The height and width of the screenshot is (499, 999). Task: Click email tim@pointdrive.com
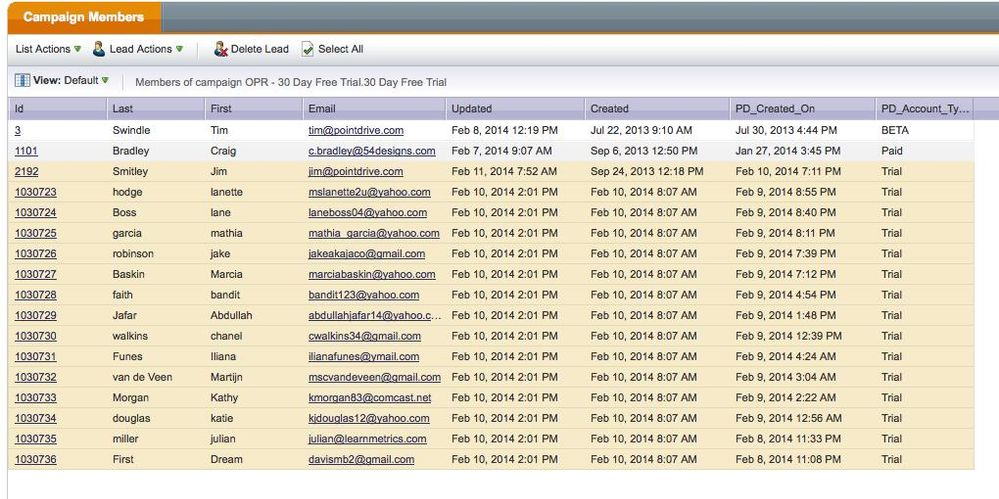point(356,130)
